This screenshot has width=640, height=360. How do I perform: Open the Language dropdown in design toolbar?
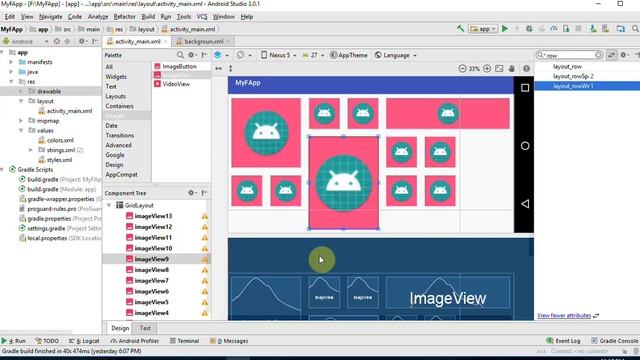(396, 55)
